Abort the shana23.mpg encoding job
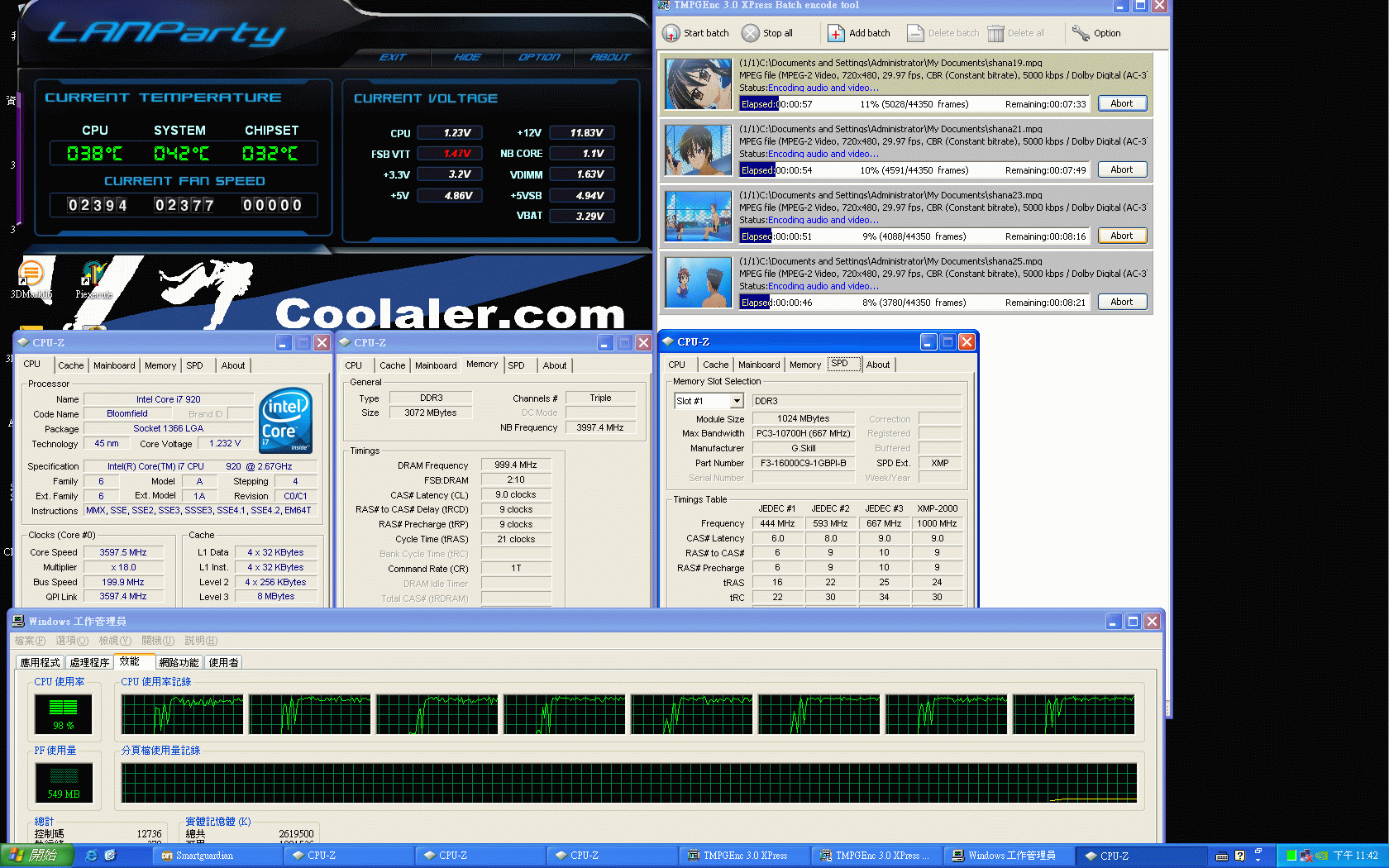 coord(1122,236)
